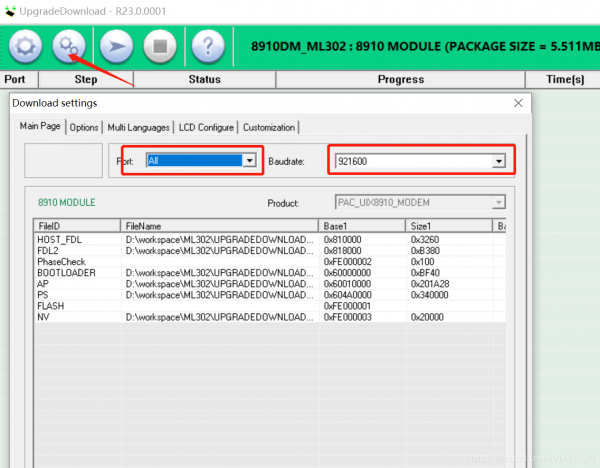Screen dimensions: 600x468
Task: Click the Progress column header
Action: point(400,79)
